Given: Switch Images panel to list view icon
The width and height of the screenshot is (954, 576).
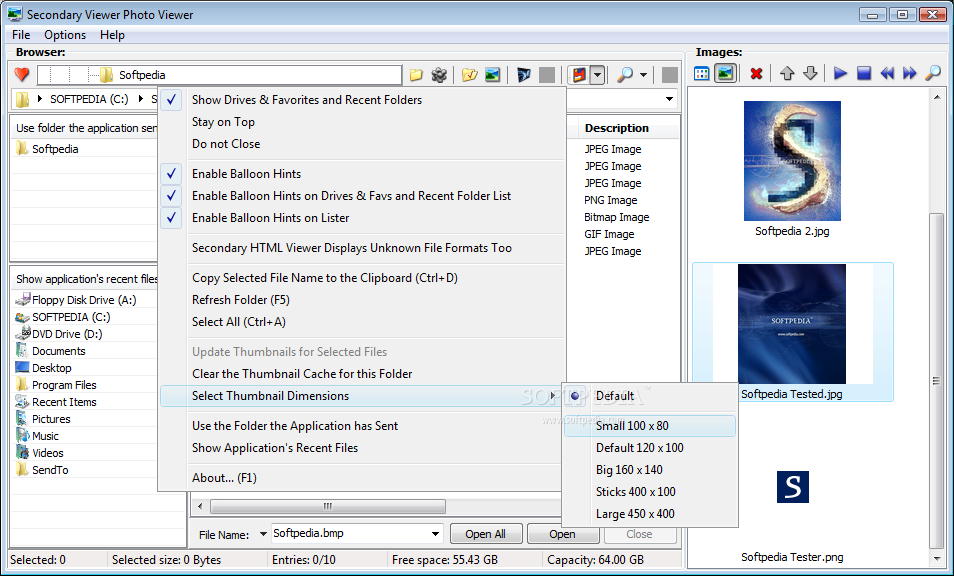Looking at the screenshot, I should coord(702,74).
